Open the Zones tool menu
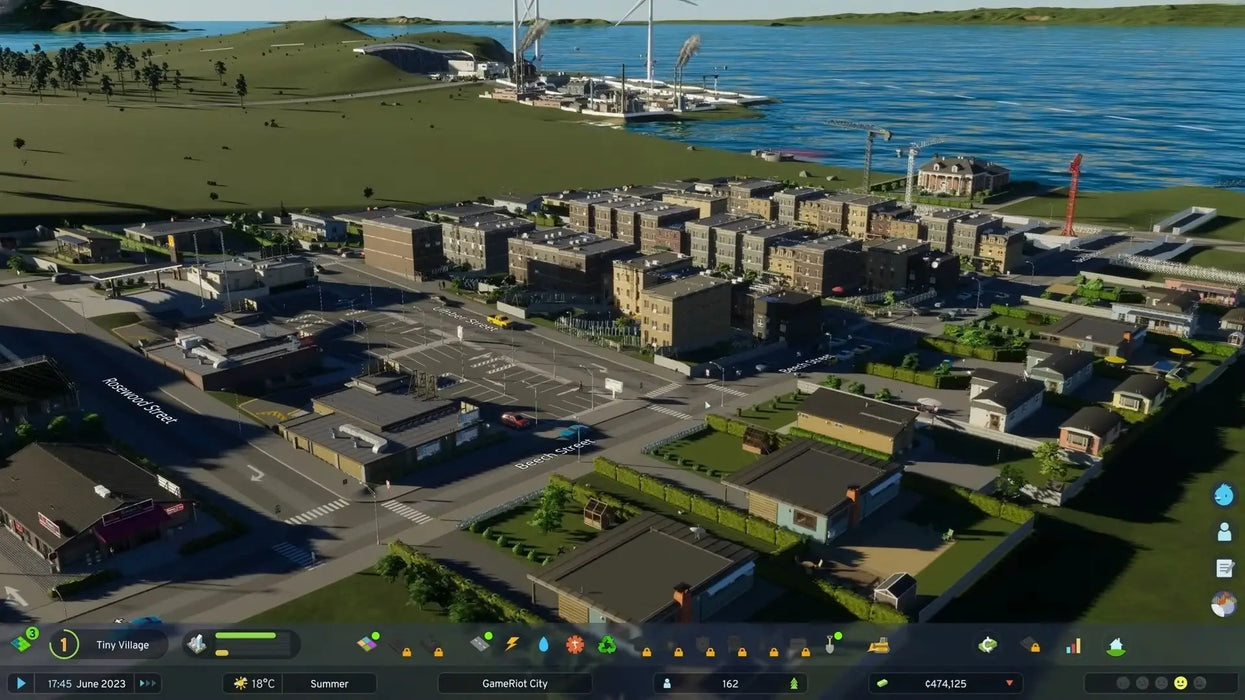The width and height of the screenshot is (1245, 700). click(x=367, y=645)
